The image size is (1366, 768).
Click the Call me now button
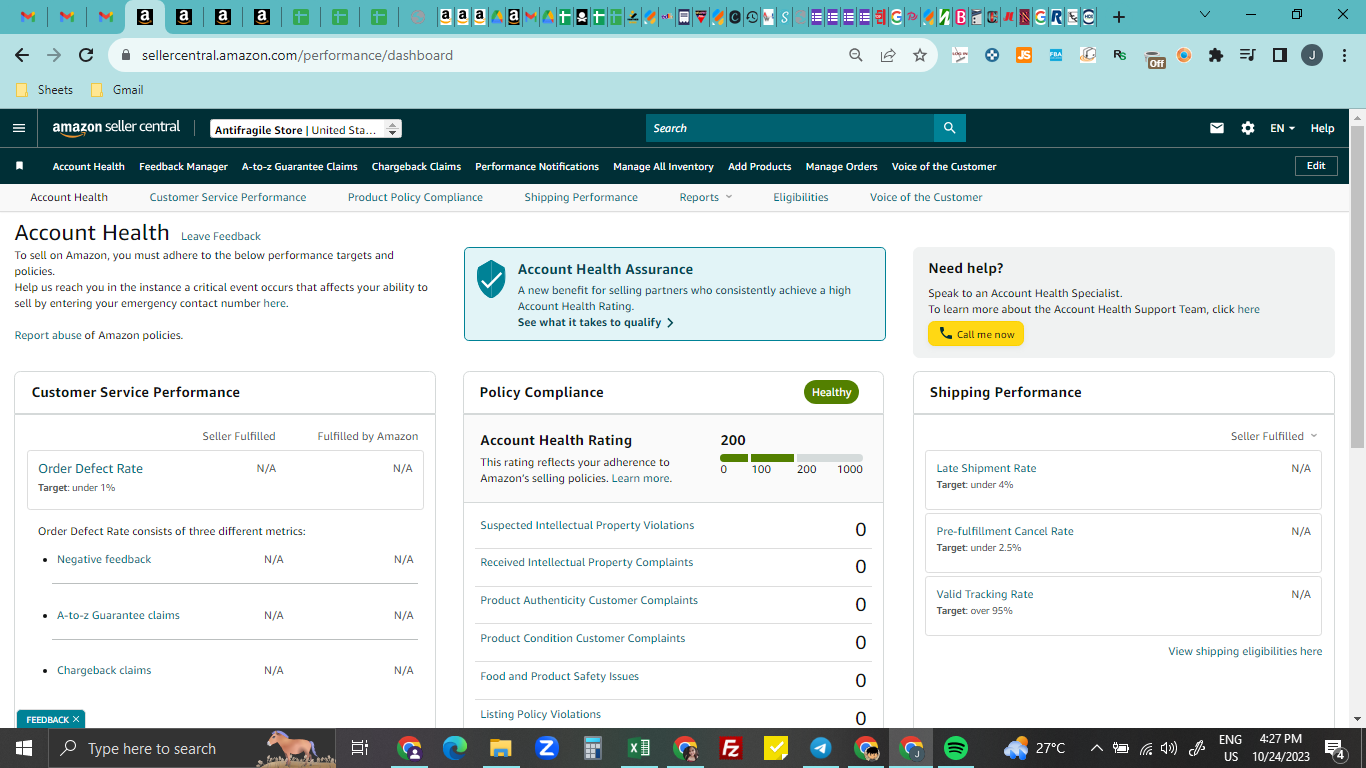click(976, 334)
